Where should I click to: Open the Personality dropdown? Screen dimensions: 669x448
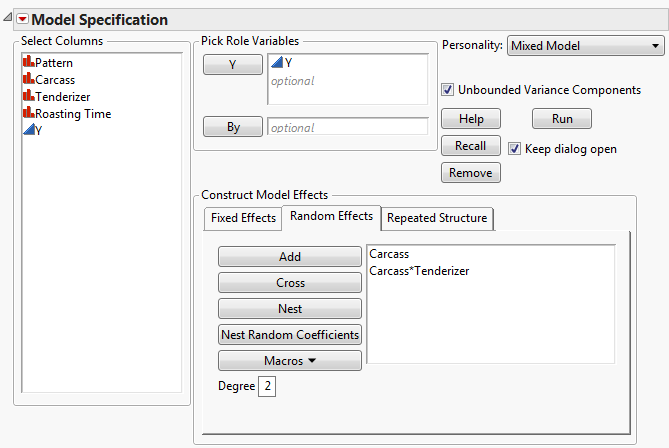[586, 45]
